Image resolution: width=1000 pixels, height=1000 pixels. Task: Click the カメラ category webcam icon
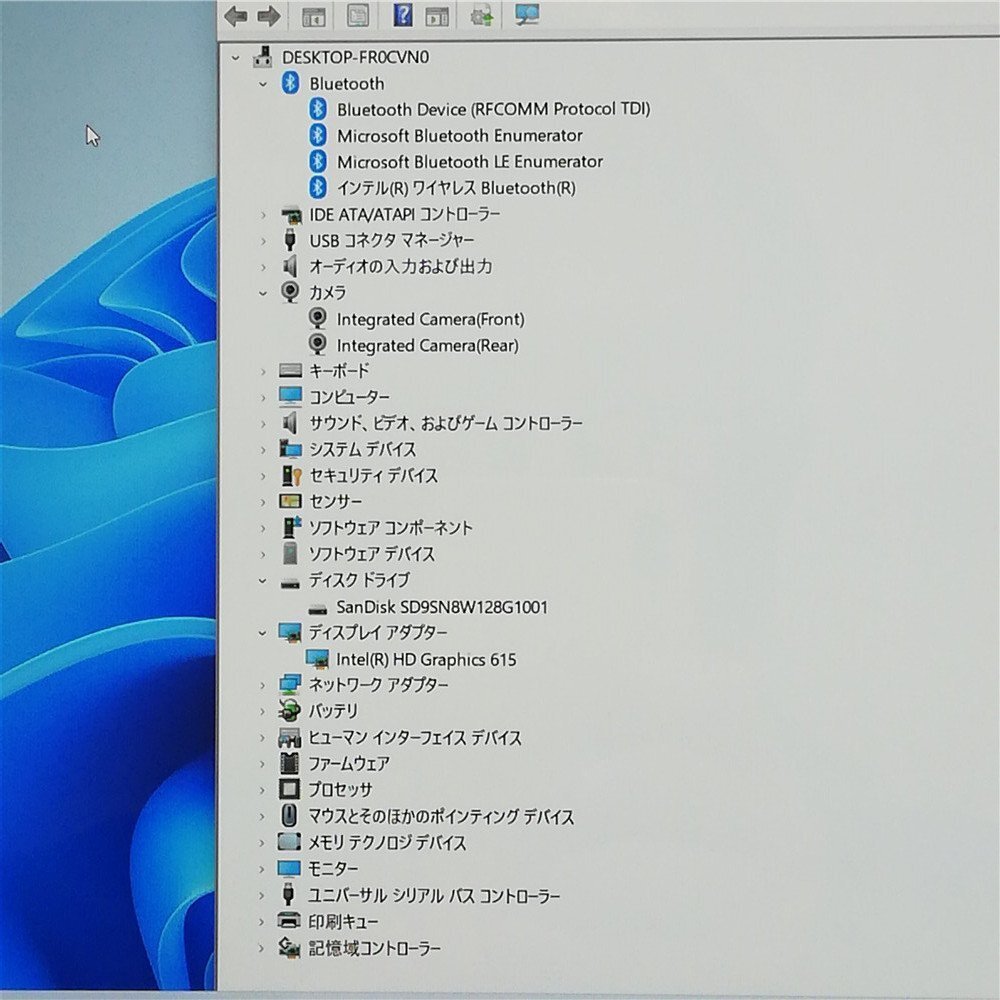pos(290,292)
